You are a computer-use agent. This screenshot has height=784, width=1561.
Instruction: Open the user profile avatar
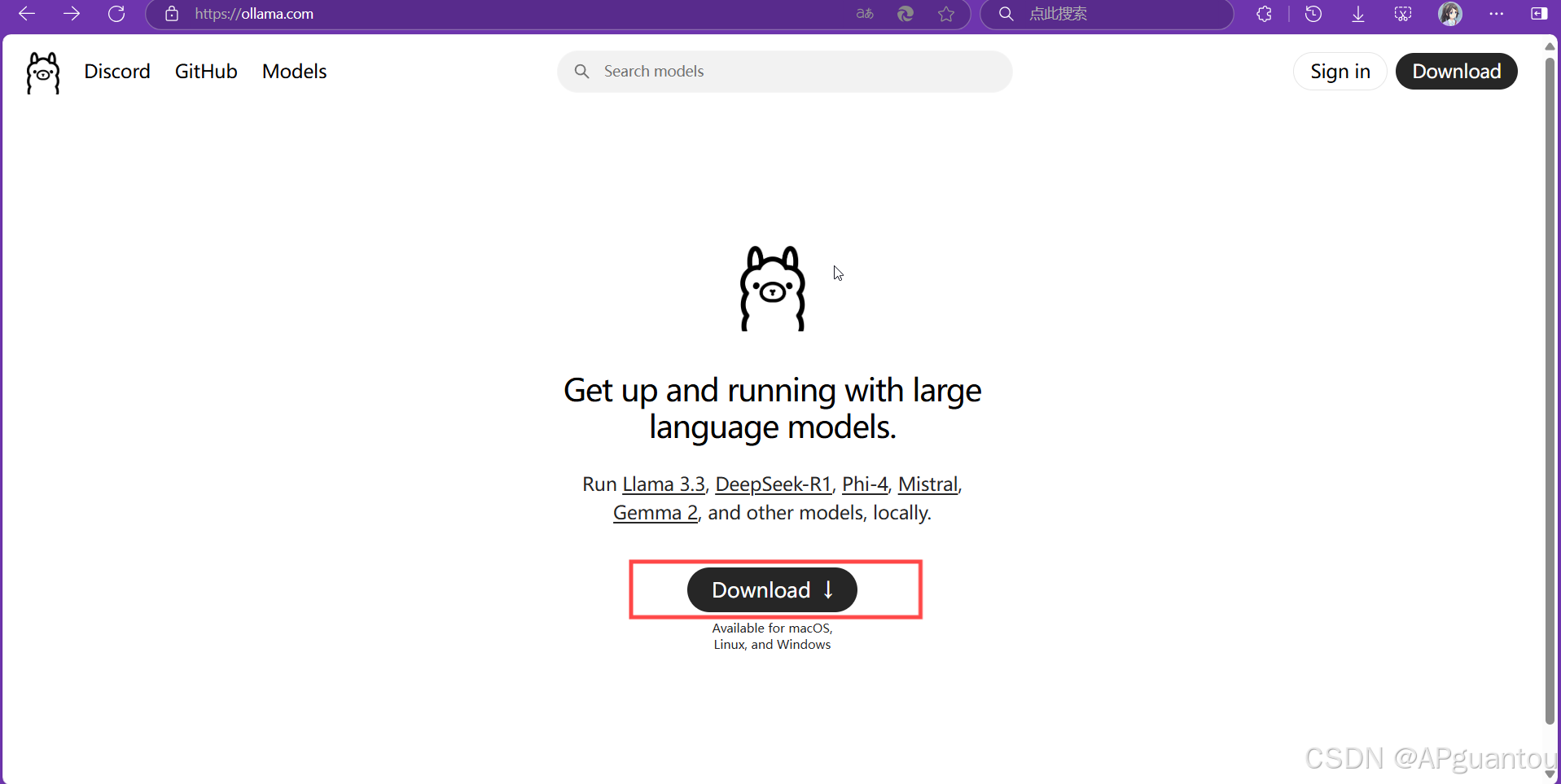1450,14
